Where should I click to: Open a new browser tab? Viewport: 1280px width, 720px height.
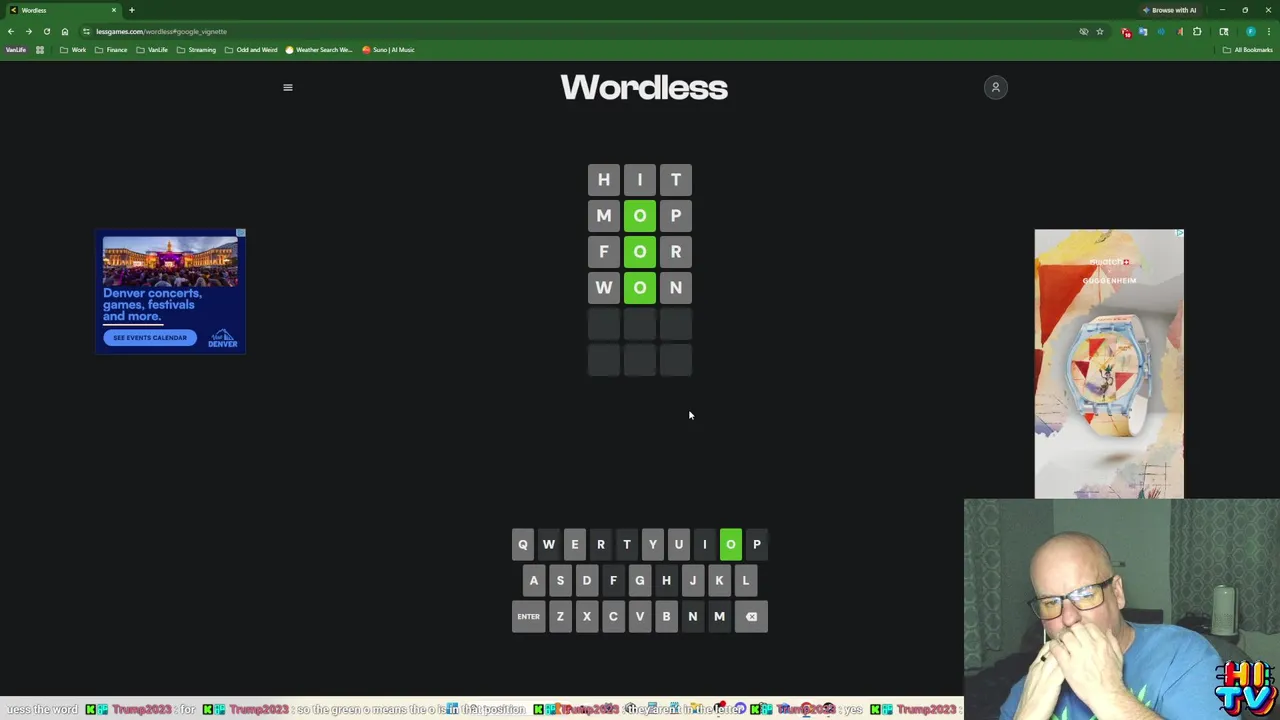click(131, 10)
